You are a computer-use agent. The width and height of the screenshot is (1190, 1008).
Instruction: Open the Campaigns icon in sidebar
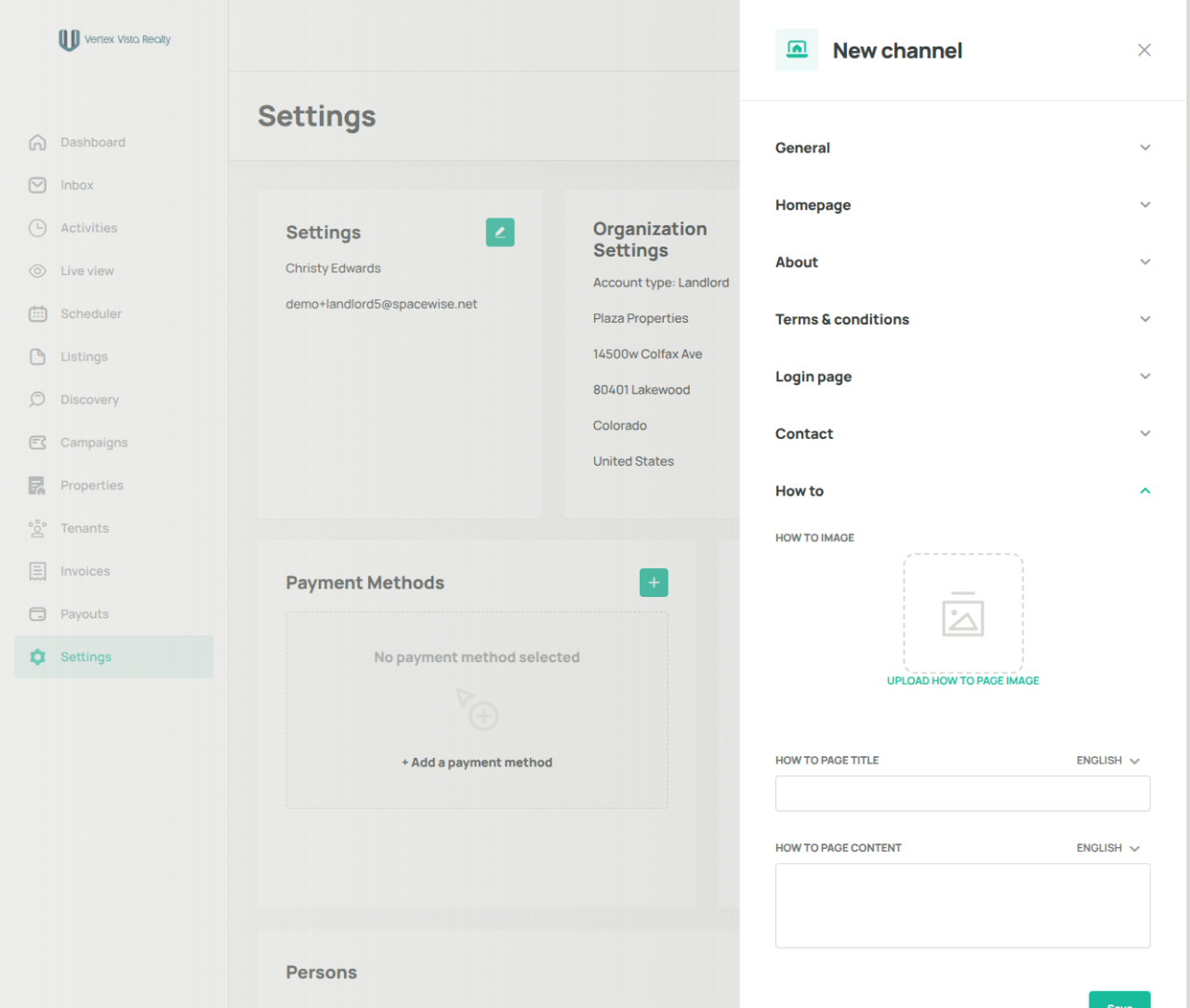(37, 443)
